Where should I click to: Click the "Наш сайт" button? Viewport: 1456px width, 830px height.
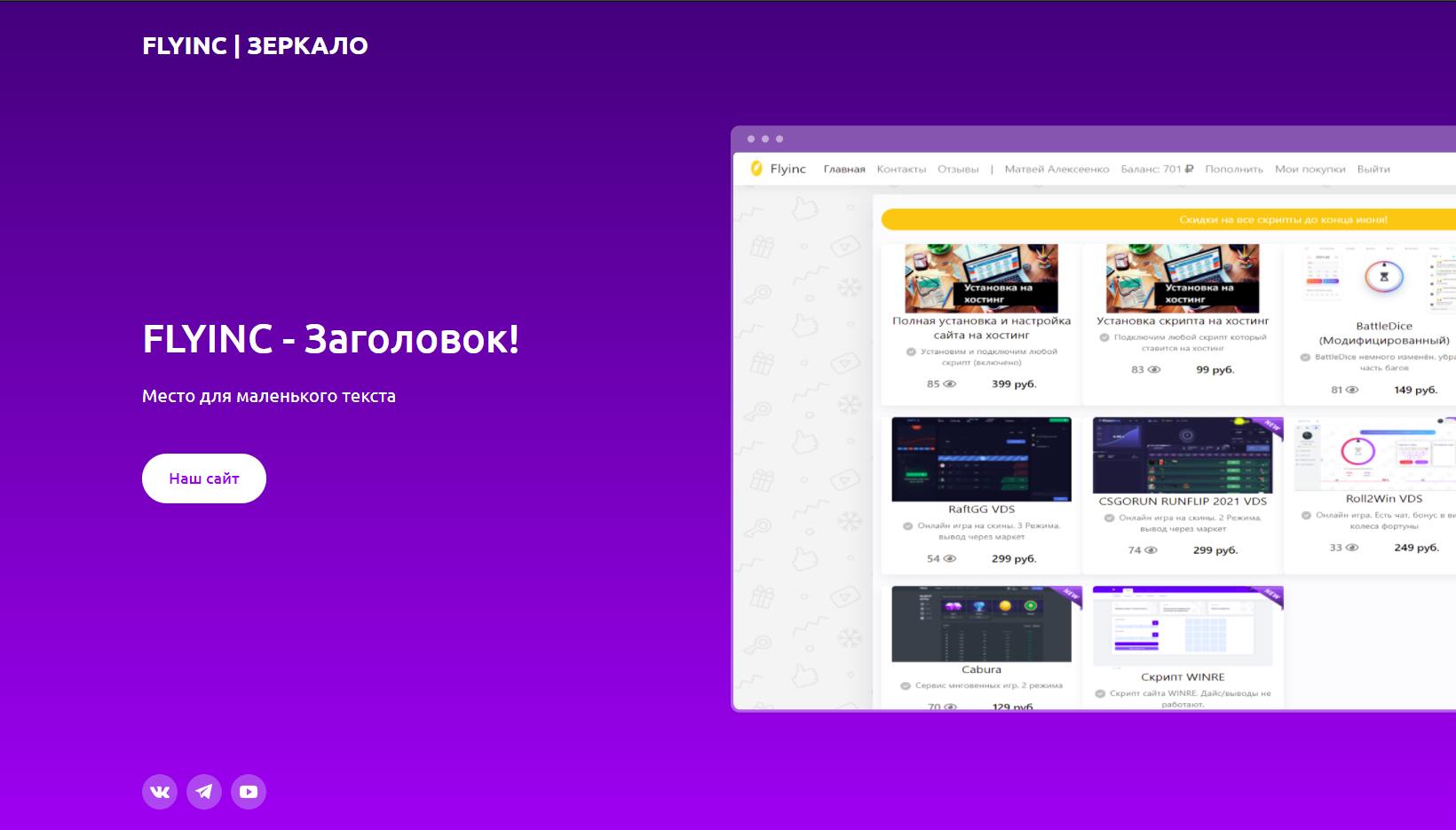point(204,478)
